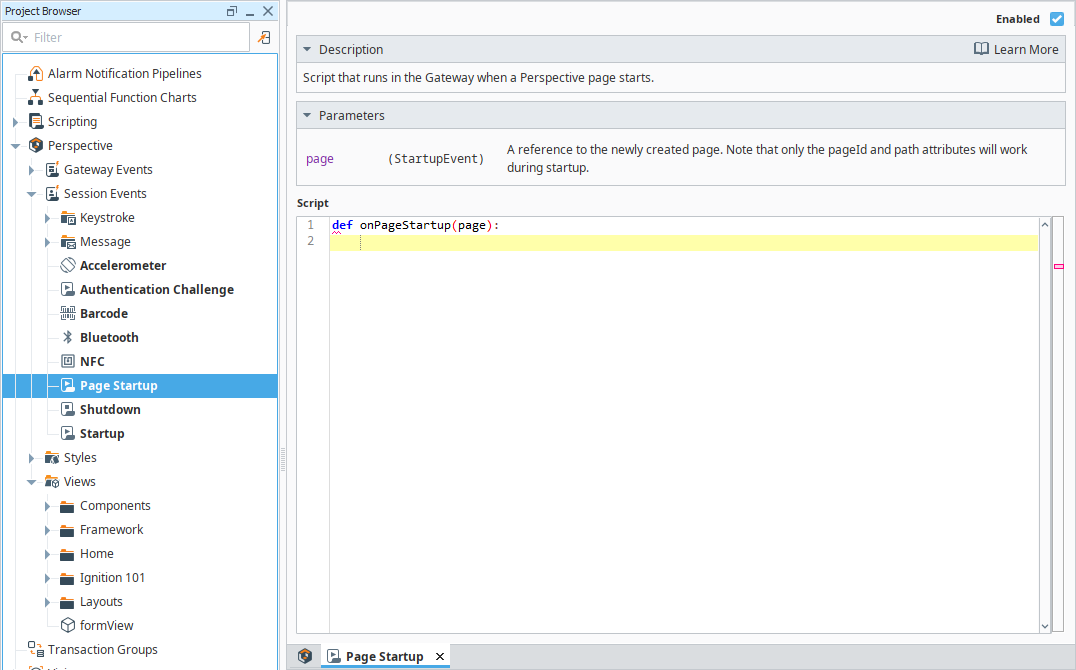Click the Styles folder icon
This screenshot has width=1076, height=670.
pyautogui.click(x=52, y=457)
